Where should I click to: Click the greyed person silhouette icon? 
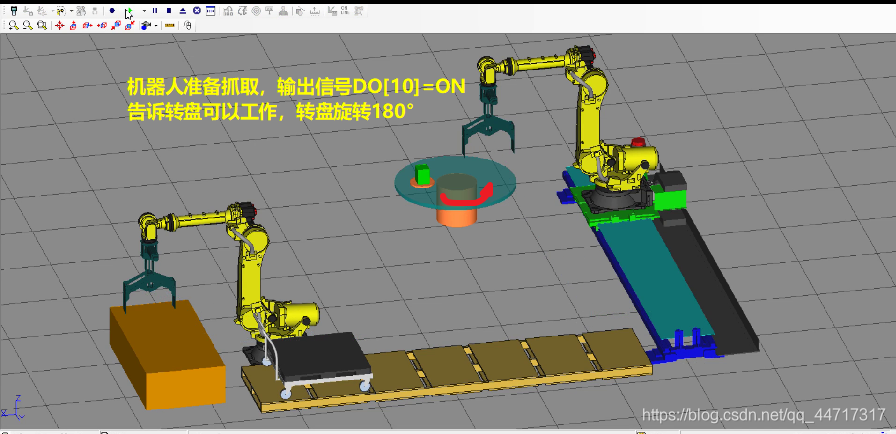click(x=283, y=11)
